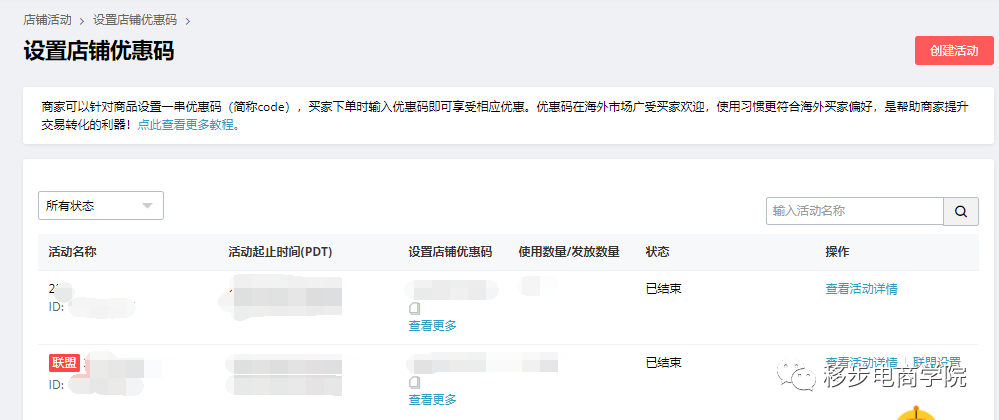The image size is (999, 420).
Task: Click the 设置店铺优惠码 column header
Action: tap(450, 252)
